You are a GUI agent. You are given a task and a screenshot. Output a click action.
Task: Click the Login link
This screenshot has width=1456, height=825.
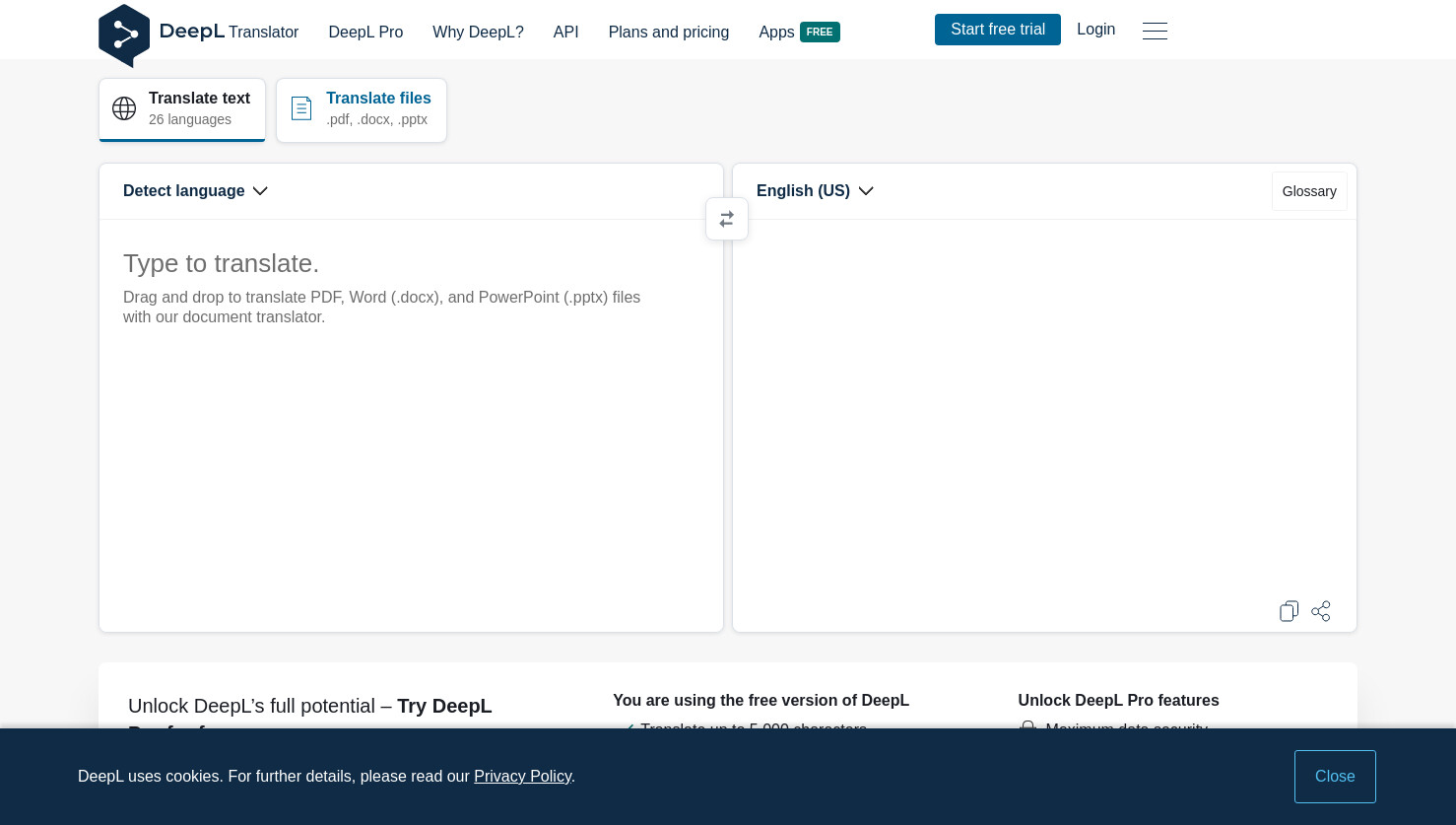pos(1096,30)
